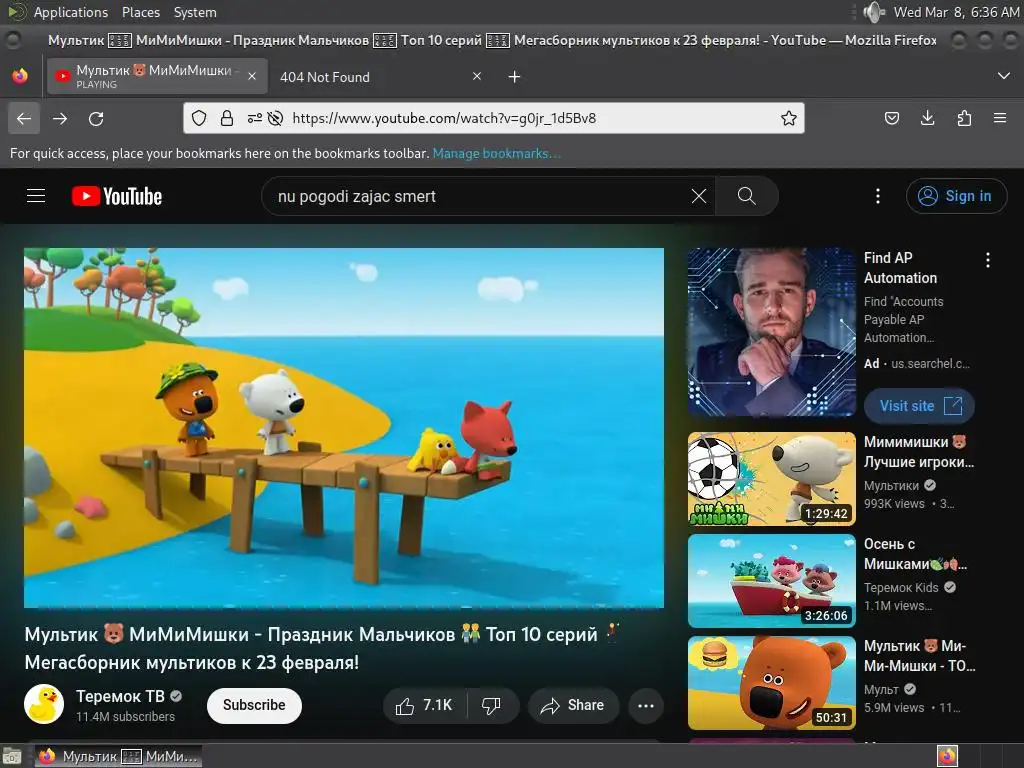This screenshot has height=768, width=1024.
Task: Share the video
Action: (x=573, y=705)
